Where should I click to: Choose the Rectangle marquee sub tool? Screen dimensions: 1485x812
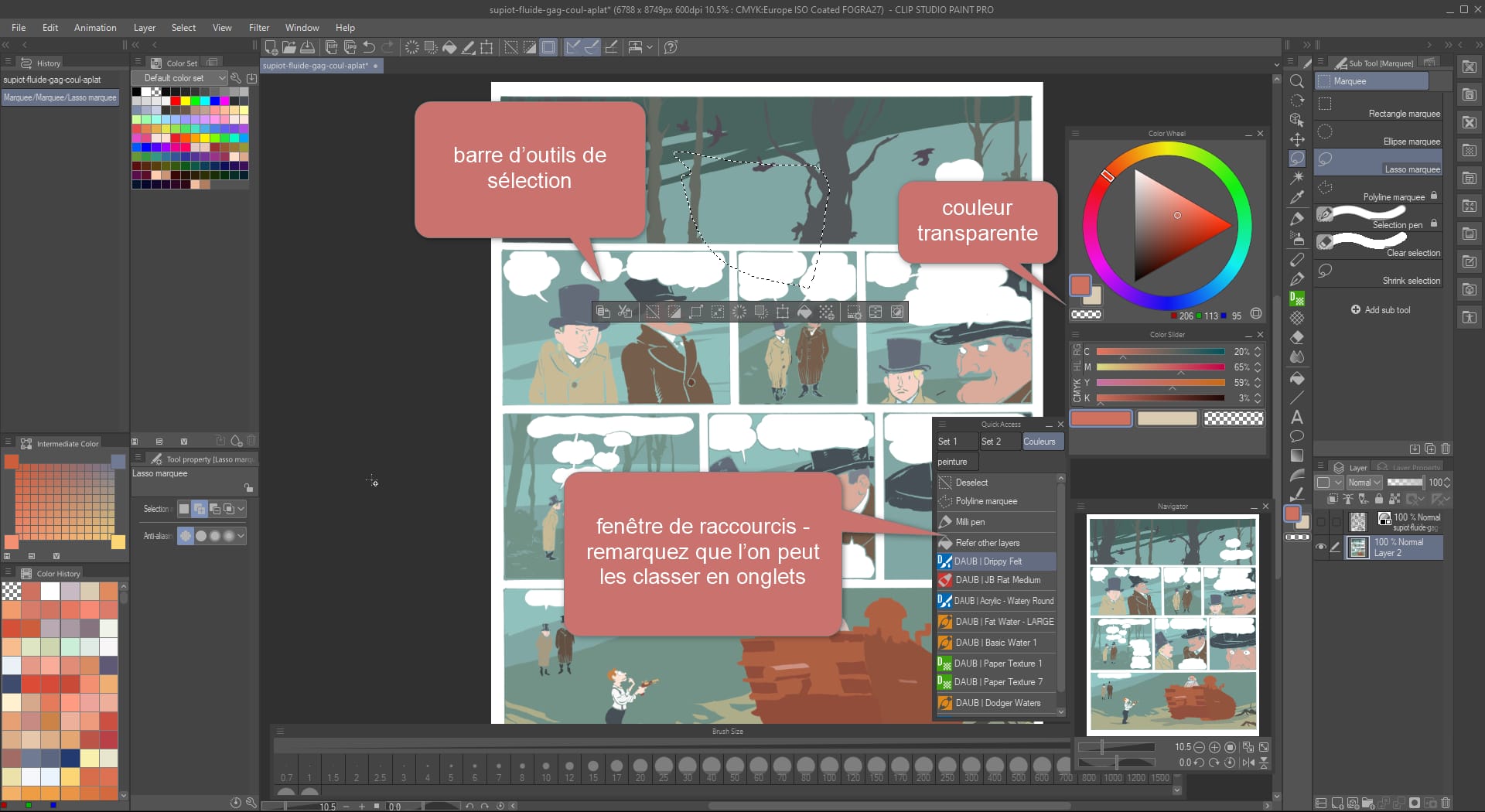(1379, 107)
